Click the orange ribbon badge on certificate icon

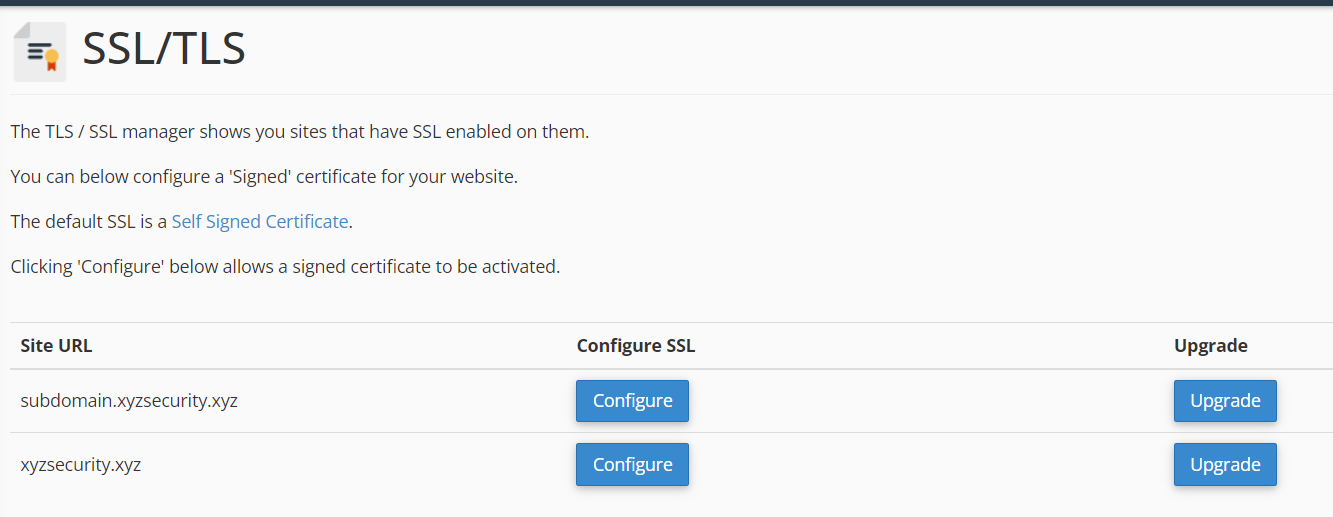point(52,60)
